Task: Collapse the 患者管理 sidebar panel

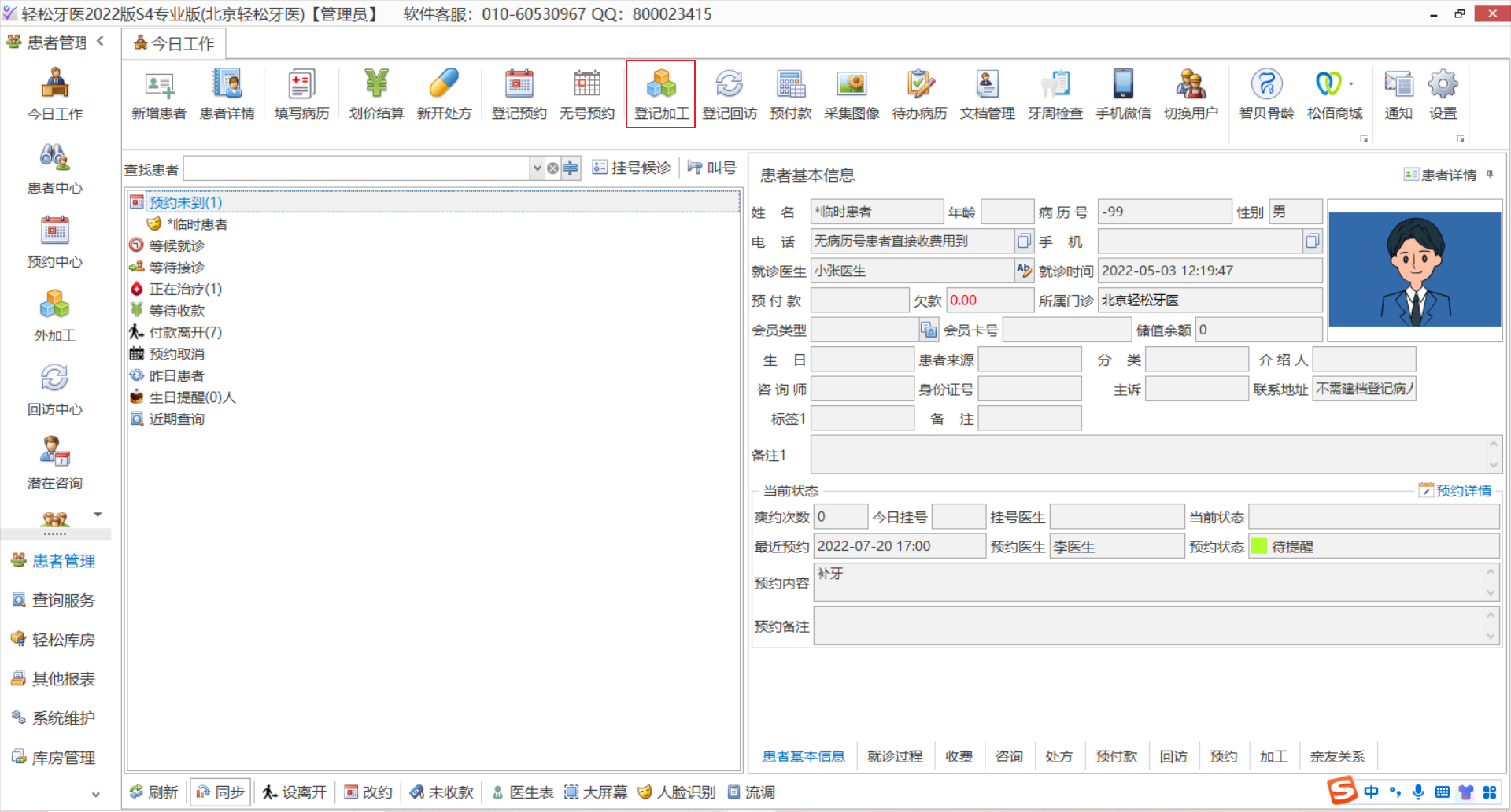Action: pyautogui.click(x=100, y=41)
